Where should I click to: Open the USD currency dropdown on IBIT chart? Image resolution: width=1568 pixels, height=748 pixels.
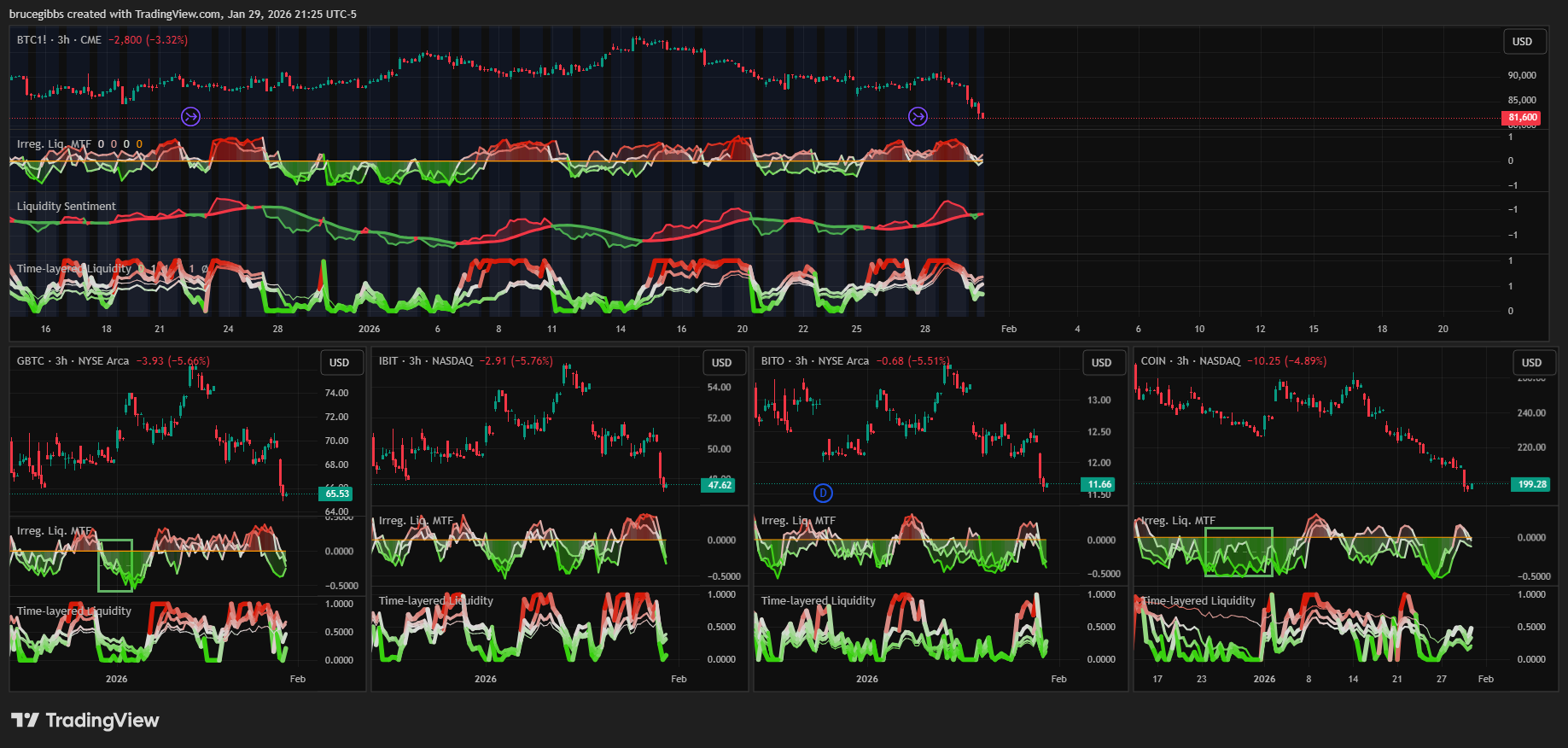pyautogui.click(x=722, y=362)
